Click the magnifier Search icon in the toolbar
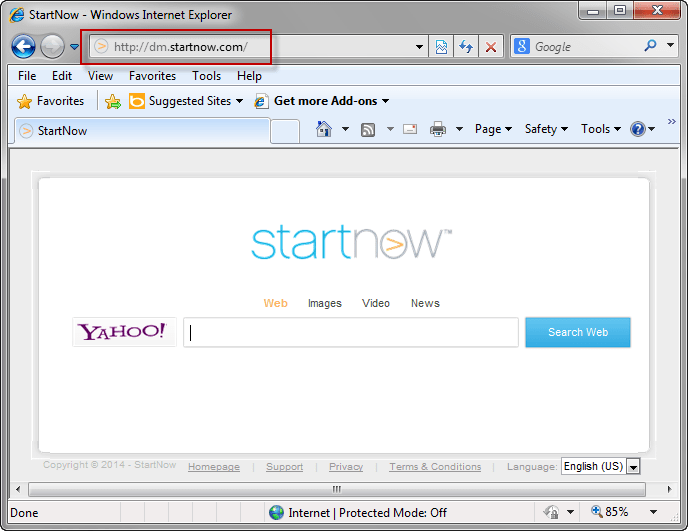688x531 pixels. (650, 45)
